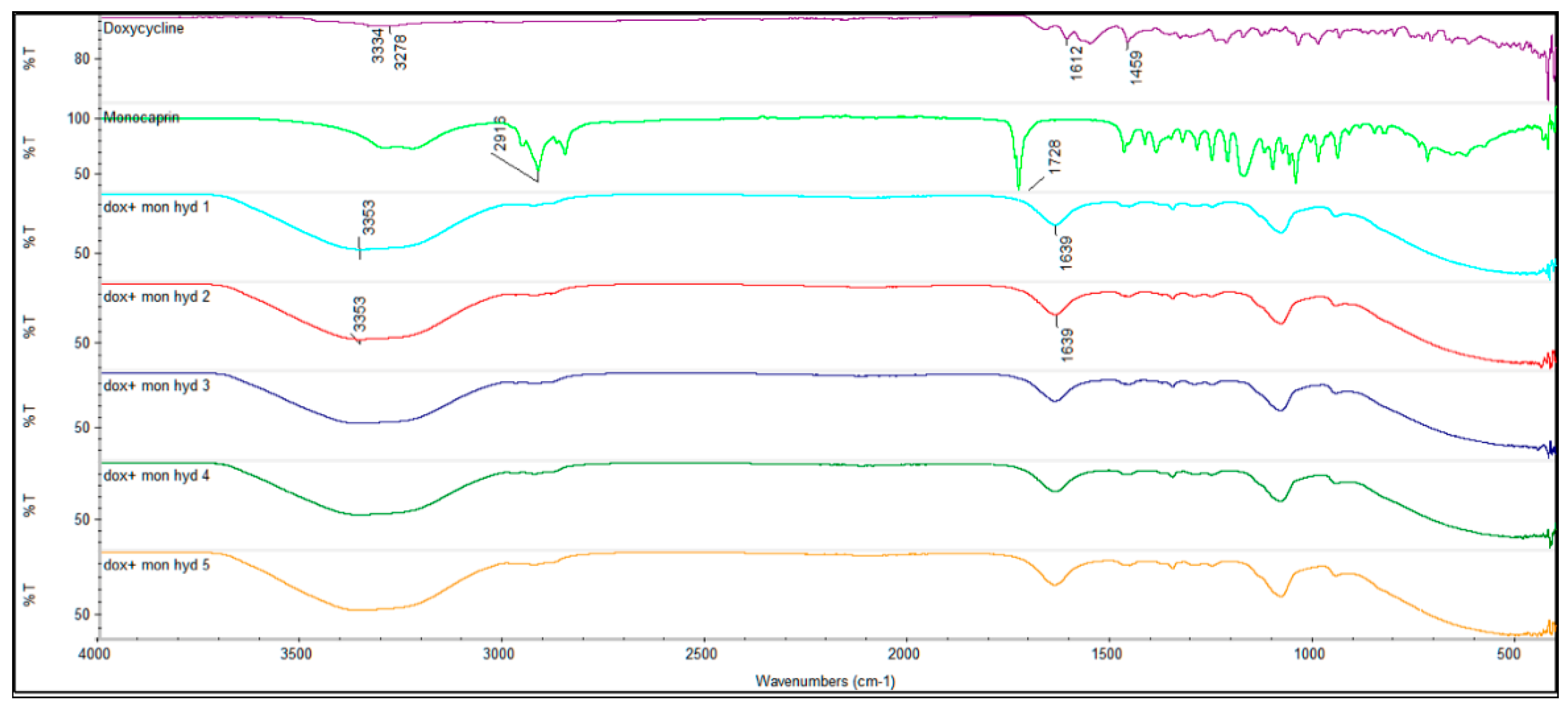The image size is (1568, 707).
Task: Select the 'dox+ mon hyd 4' label
Action: pyautogui.click(x=156, y=475)
